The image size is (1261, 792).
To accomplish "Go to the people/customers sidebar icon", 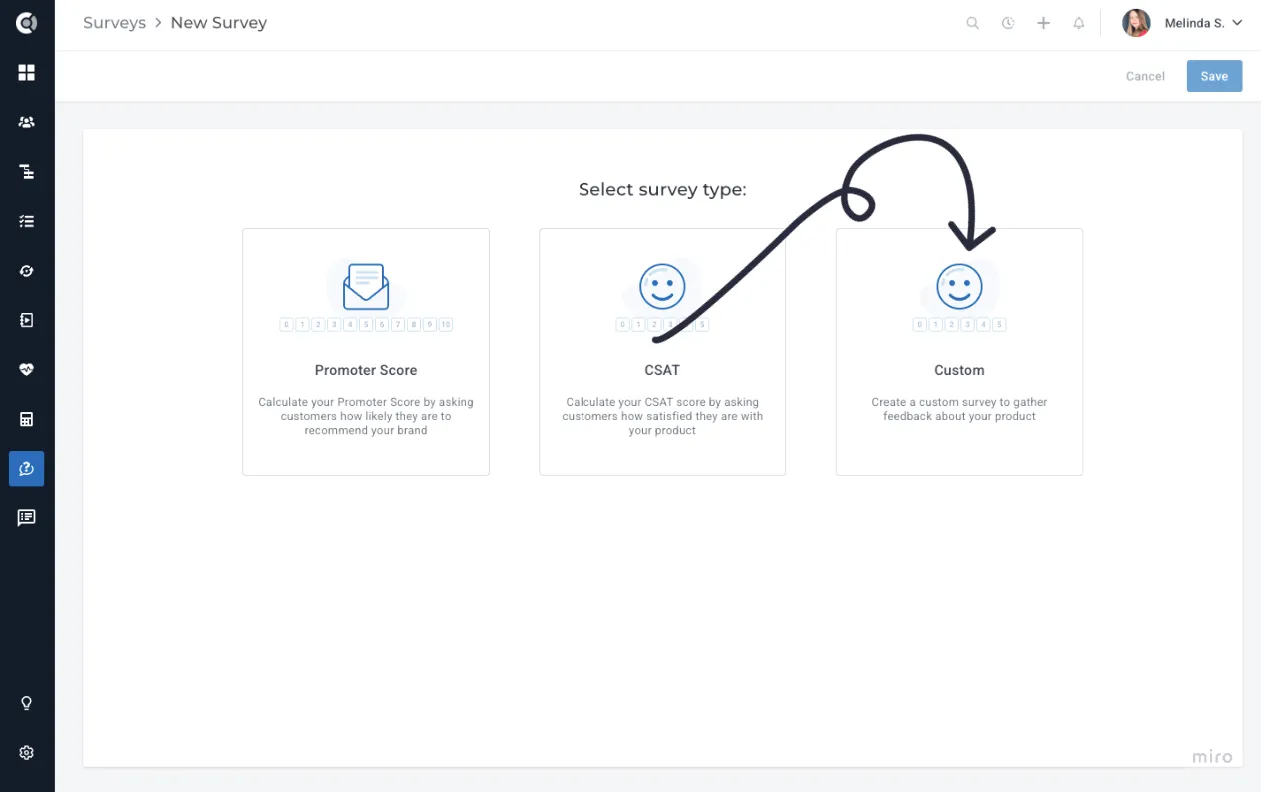I will 27,122.
